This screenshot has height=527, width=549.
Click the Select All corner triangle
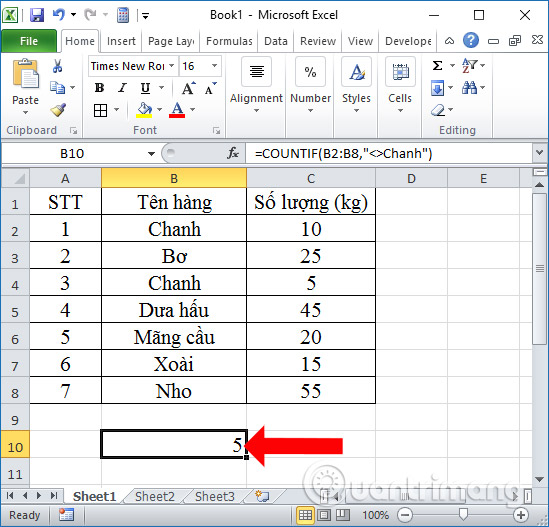pos(15,179)
